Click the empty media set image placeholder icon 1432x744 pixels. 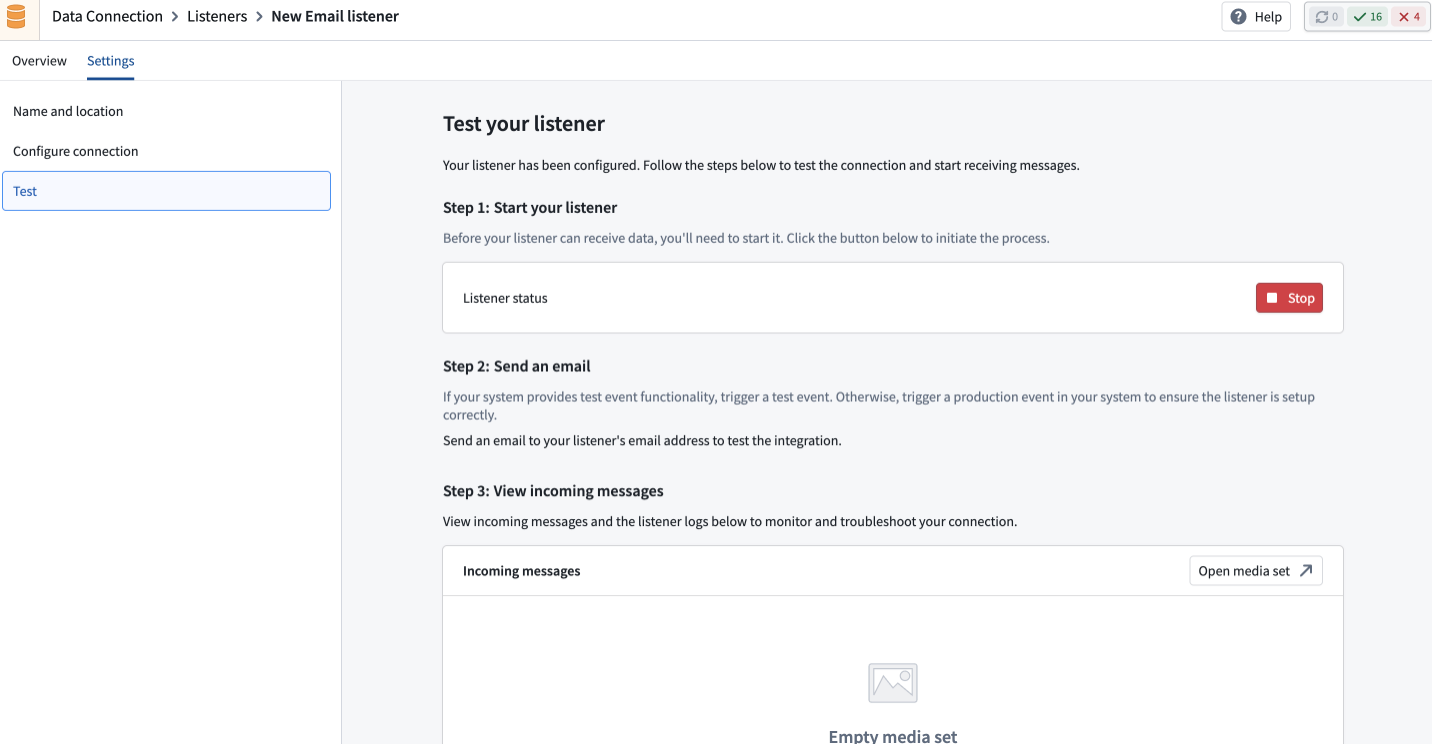[892, 682]
